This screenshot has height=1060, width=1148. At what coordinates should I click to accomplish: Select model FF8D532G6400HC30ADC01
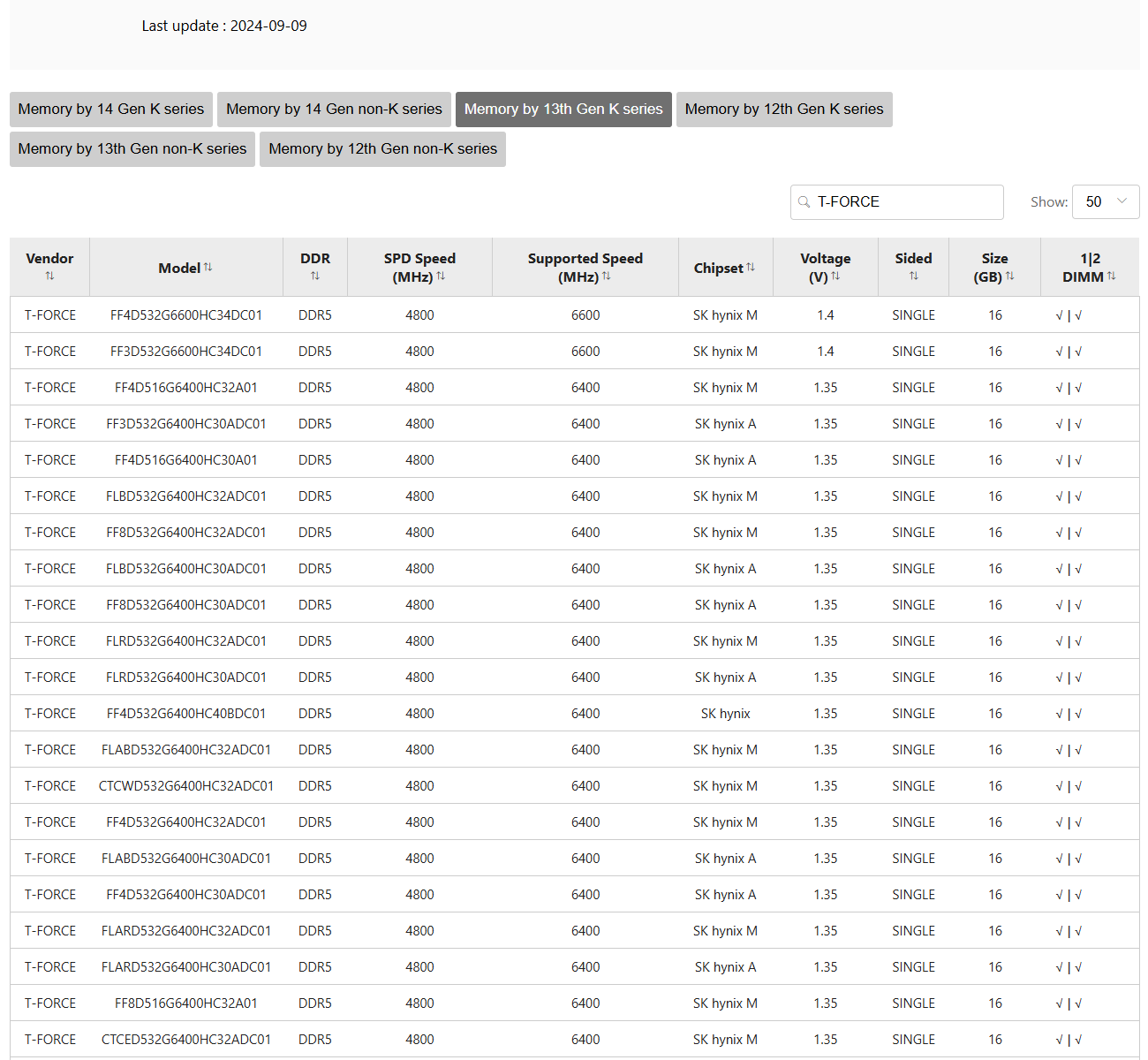(186, 605)
